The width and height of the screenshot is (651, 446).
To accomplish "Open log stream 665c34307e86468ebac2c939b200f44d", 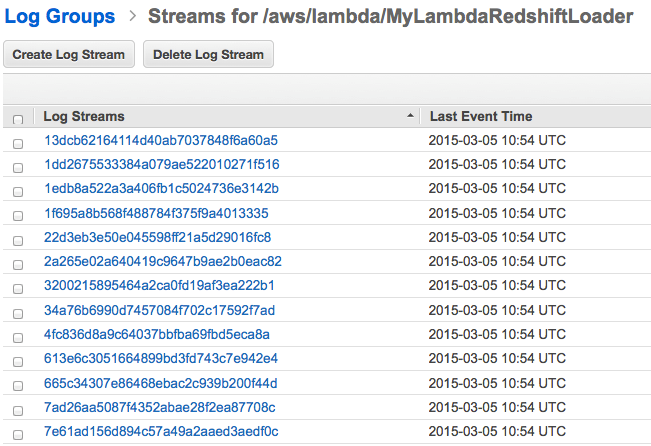I will click(x=161, y=383).
